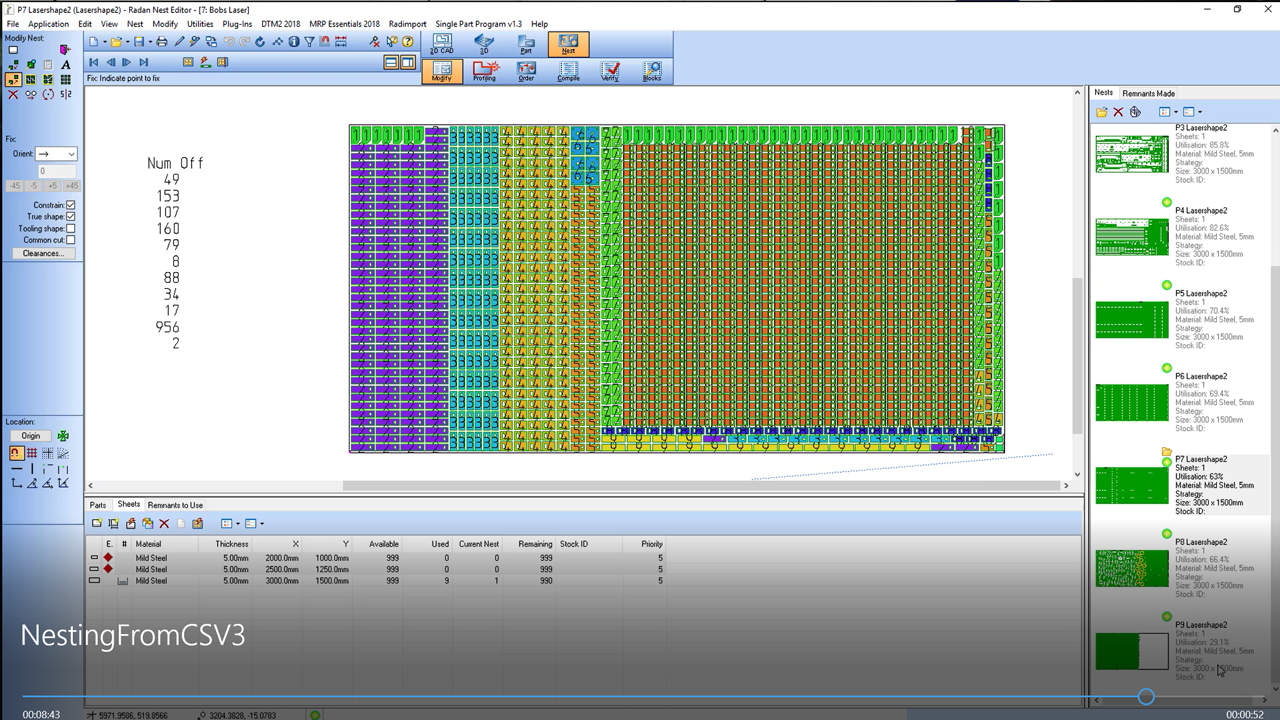Click the video progress slider handle
The width and height of the screenshot is (1280, 720).
click(x=1146, y=697)
